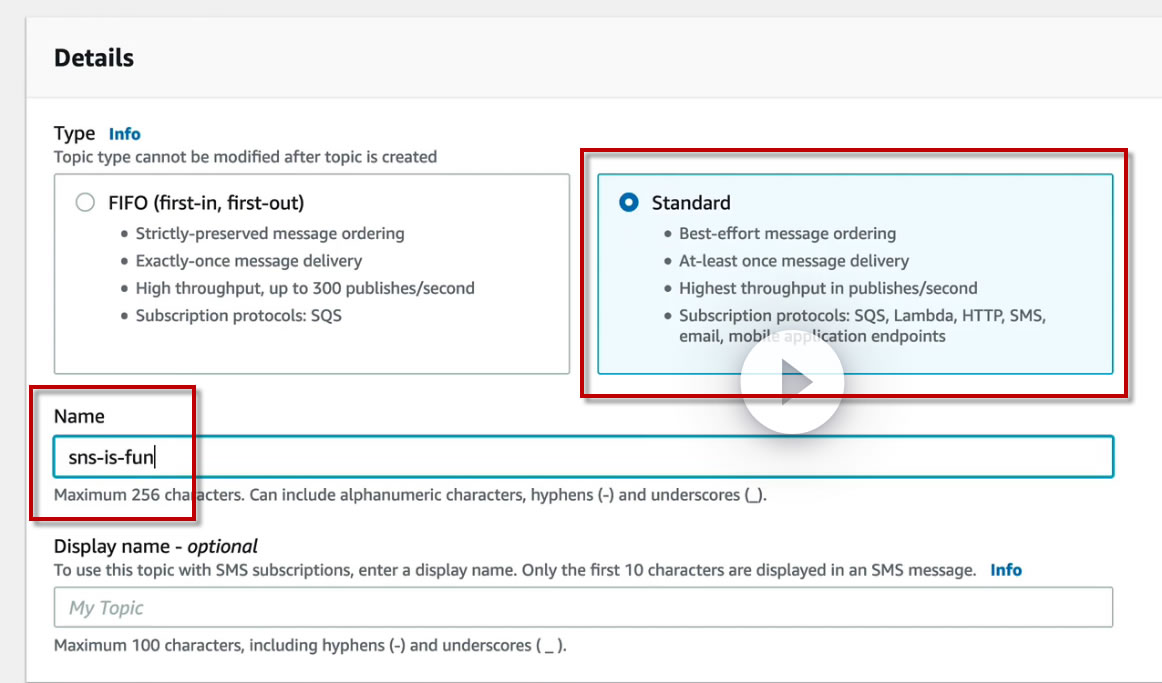The height and width of the screenshot is (683, 1162).
Task: Focus the Display name field showing My Topic
Action: [583, 607]
